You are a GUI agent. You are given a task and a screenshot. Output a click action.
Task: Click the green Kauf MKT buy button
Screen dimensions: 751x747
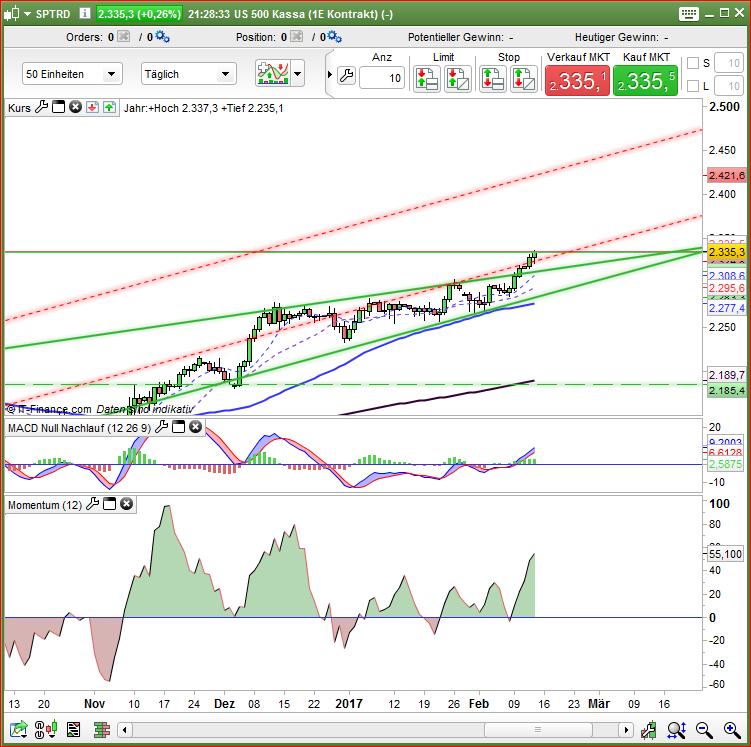click(x=645, y=80)
